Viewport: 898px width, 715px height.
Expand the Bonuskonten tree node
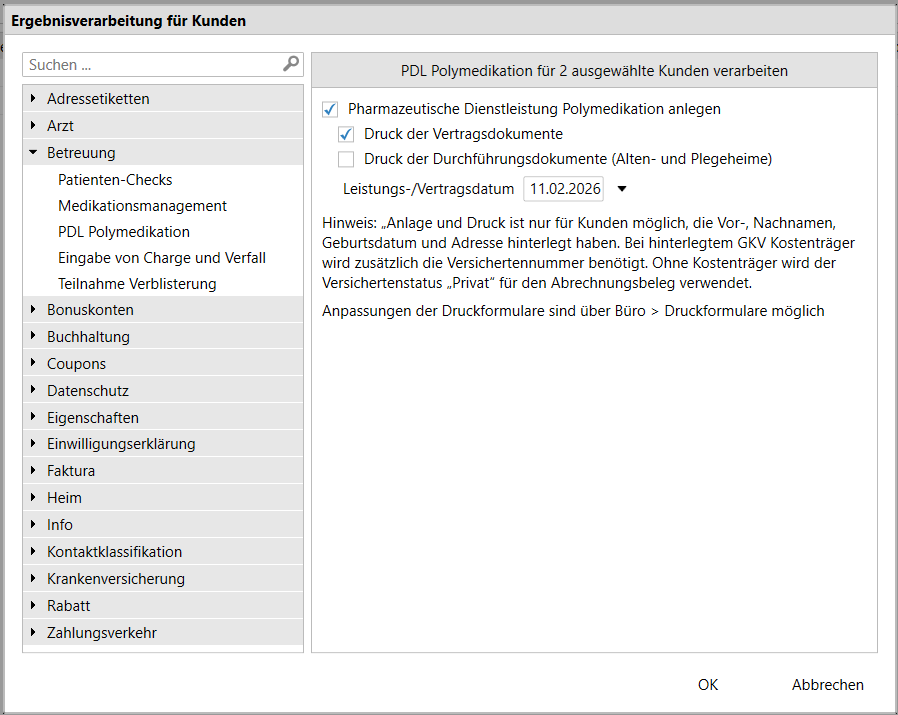click(34, 310)
